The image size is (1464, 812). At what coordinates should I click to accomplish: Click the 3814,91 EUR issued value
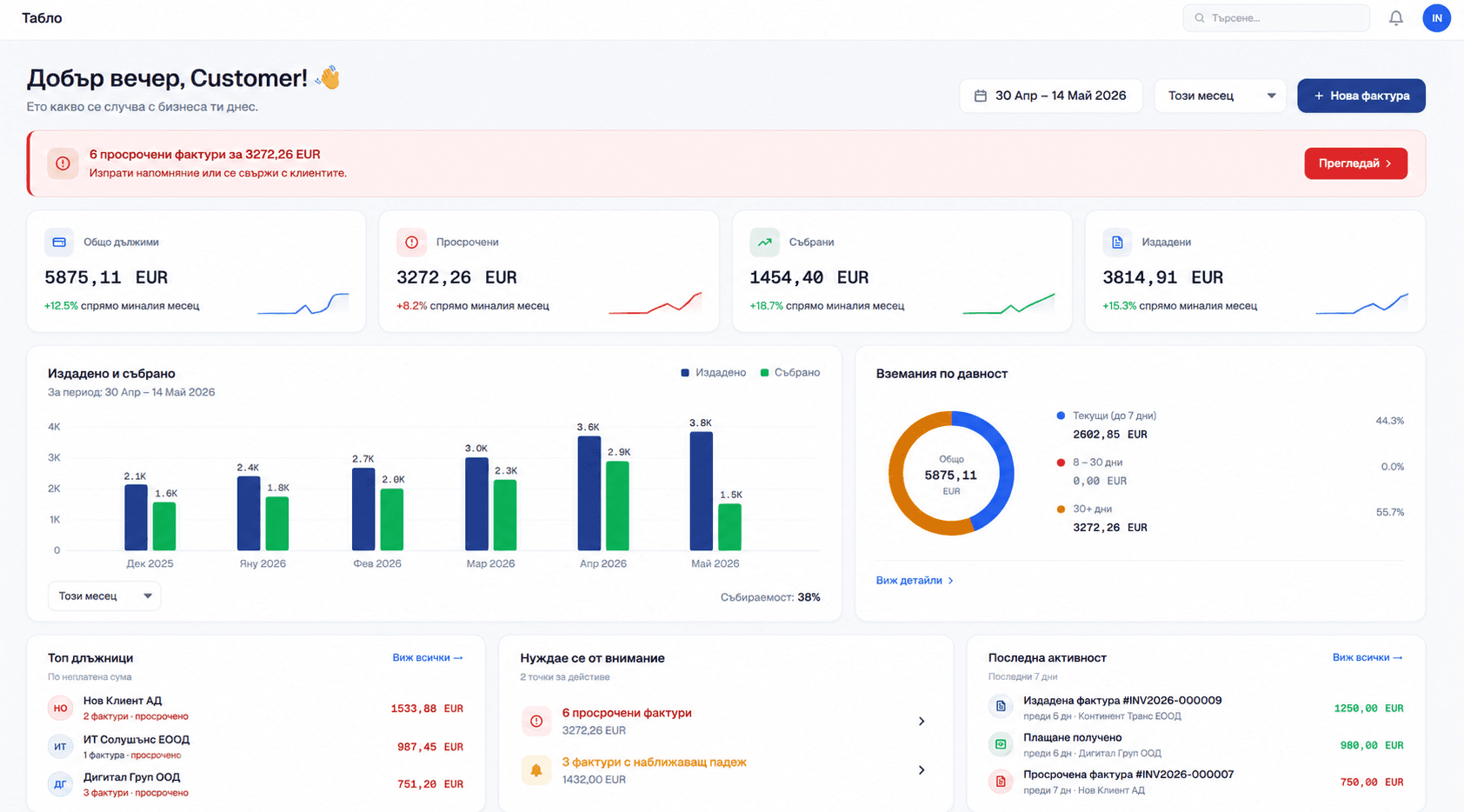pyautogui.click(x=1163, y=277)
